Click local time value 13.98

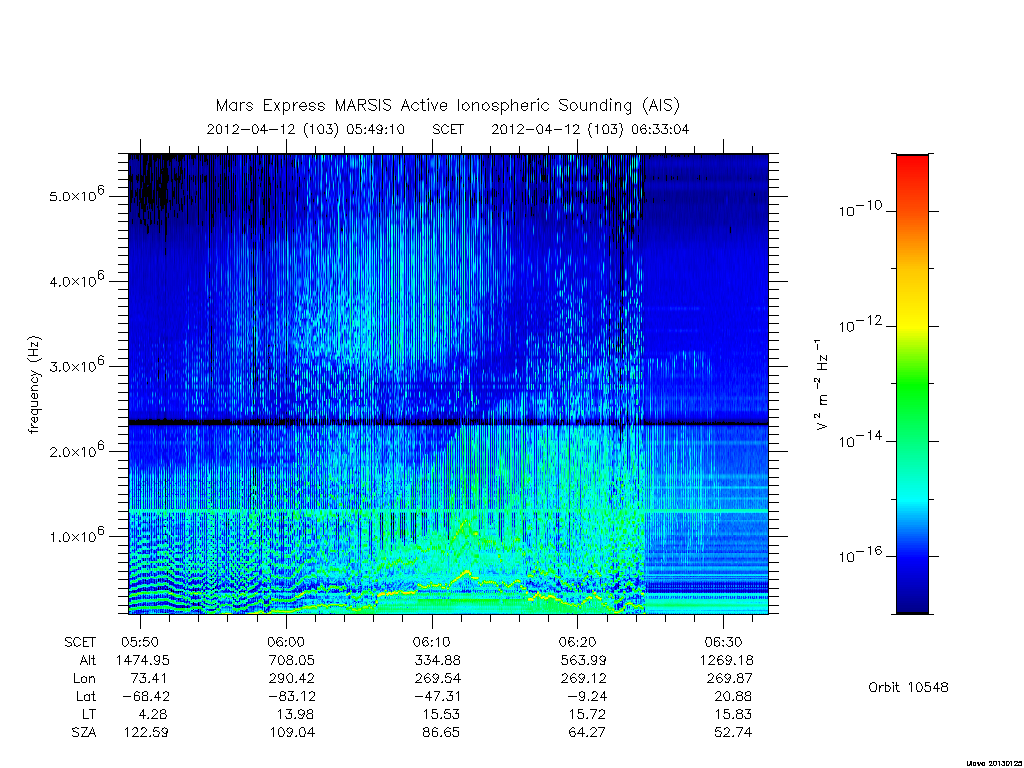[295, 714]
